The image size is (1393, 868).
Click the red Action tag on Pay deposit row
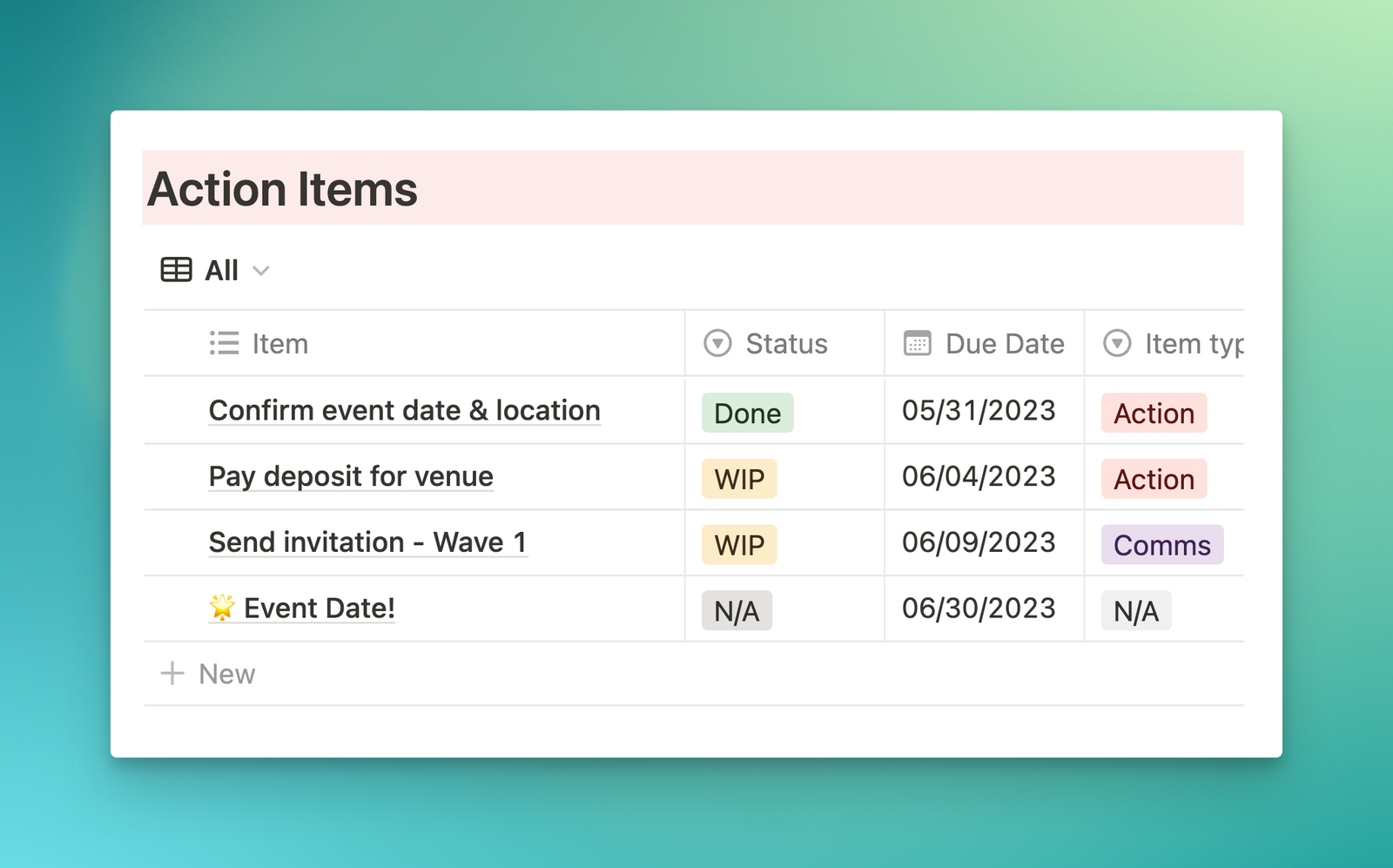coord(1153,479)
